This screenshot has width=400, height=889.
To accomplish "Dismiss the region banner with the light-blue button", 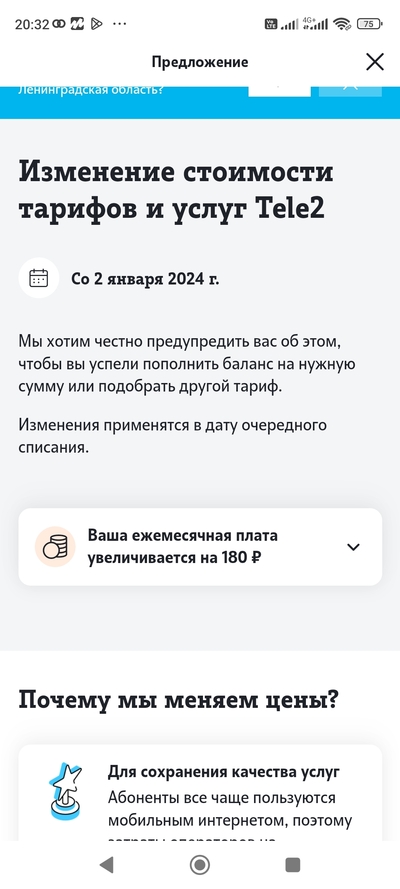I will pos(350,91).
